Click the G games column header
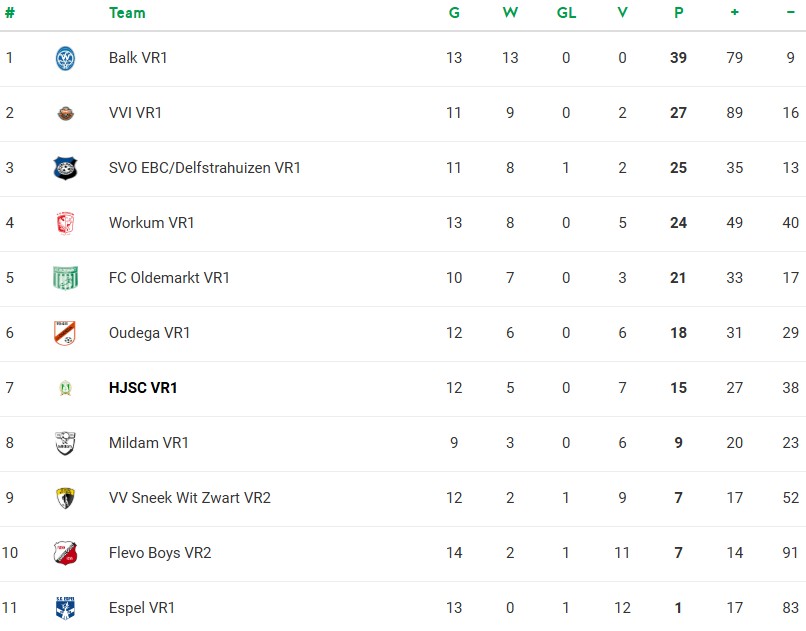 click(454, 13)
